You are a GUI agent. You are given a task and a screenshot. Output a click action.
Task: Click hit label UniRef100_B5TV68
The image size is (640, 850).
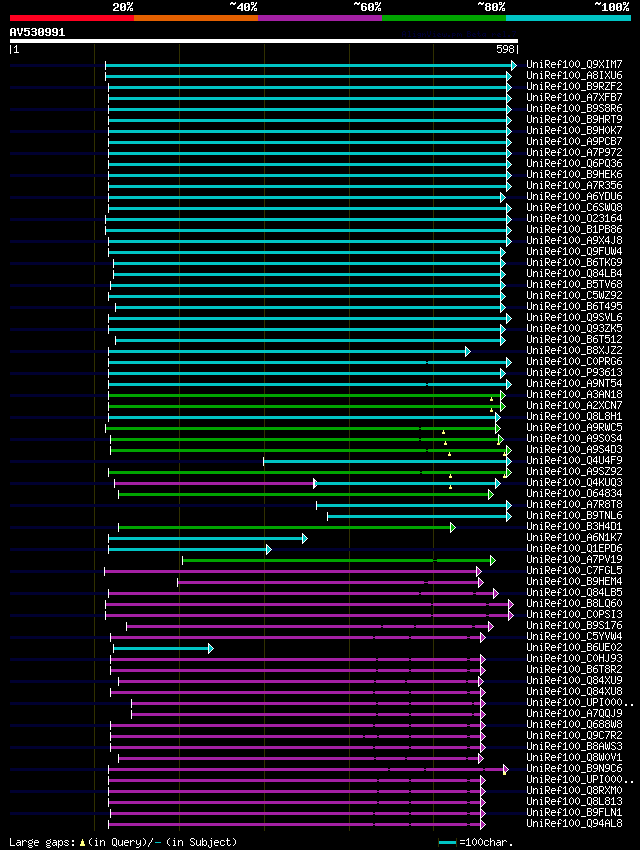pos(574,284)
